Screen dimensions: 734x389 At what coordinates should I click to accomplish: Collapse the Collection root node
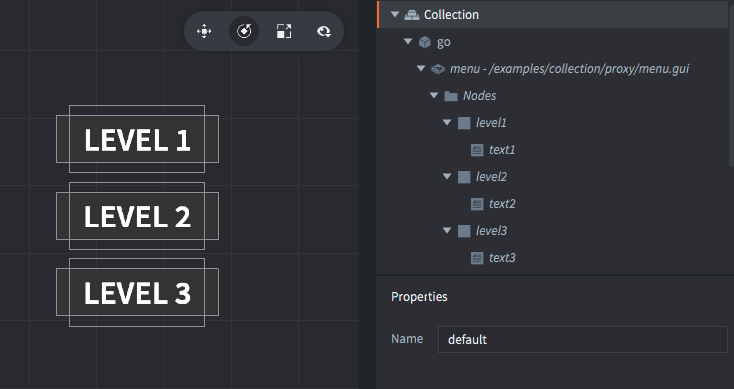[x=395, y=15]
